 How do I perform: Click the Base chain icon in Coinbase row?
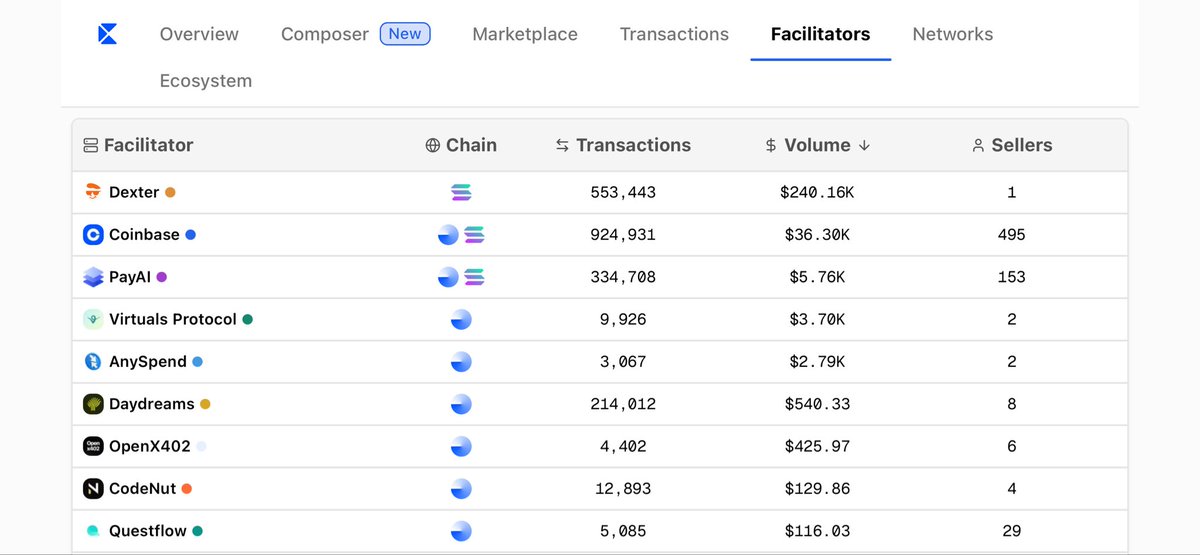[448, 235]
